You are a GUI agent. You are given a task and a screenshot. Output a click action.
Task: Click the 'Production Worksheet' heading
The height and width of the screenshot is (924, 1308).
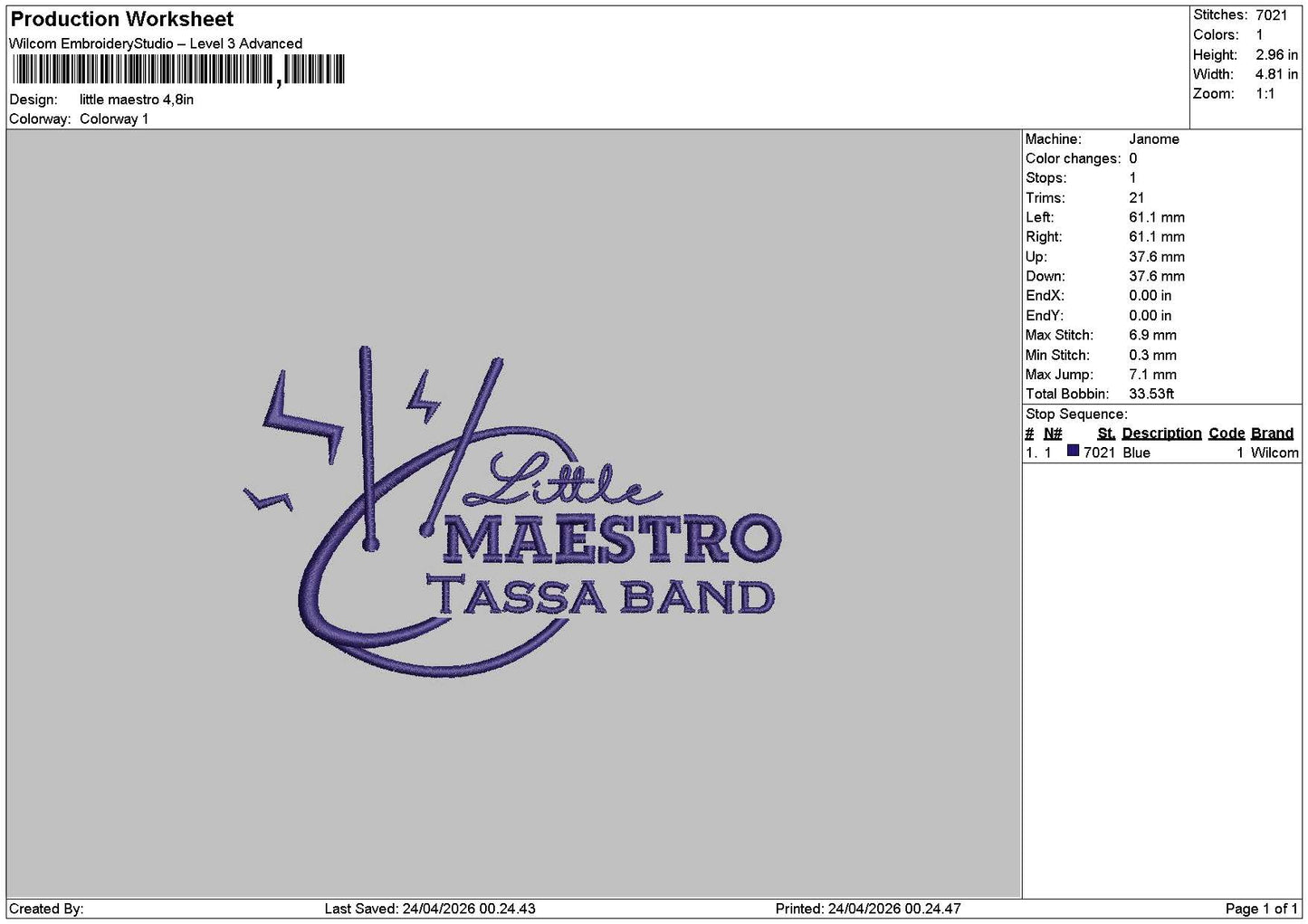(122, 19)
